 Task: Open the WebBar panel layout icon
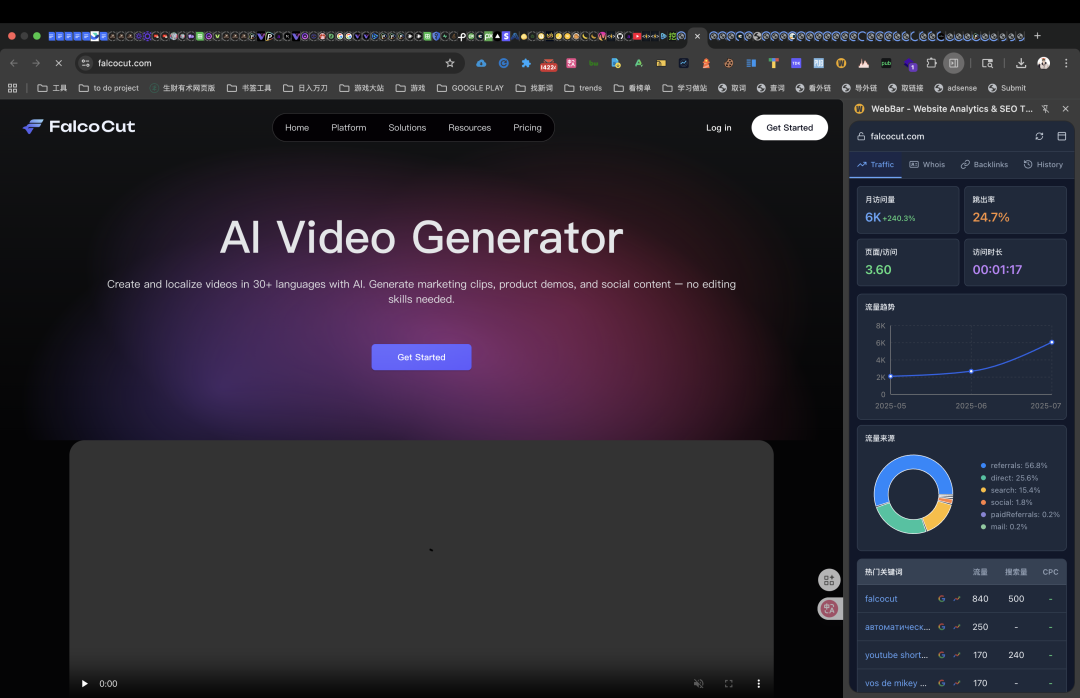click(x=1061, y=136)
